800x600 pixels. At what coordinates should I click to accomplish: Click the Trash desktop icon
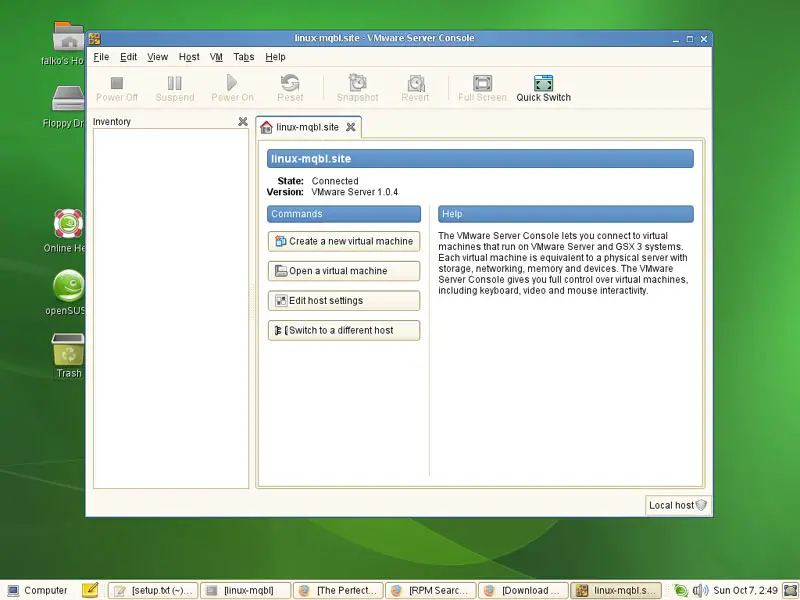click(68, 349)
